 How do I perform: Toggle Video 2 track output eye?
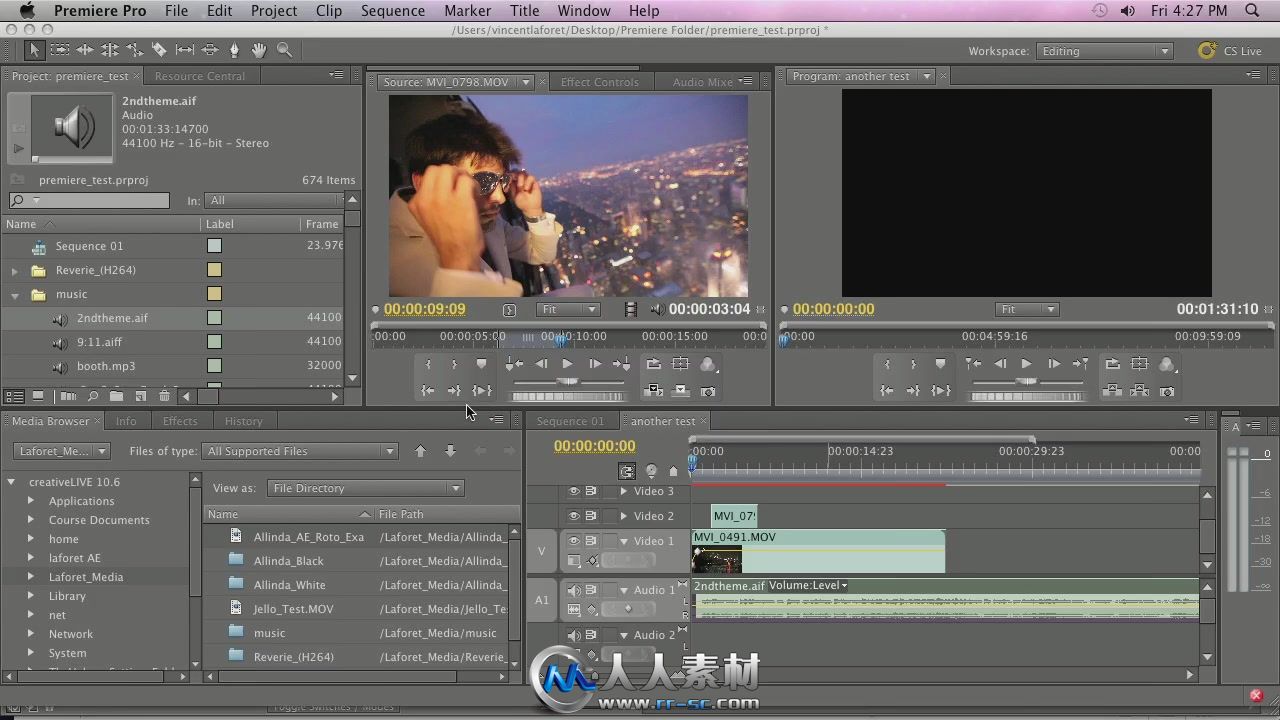574,516
